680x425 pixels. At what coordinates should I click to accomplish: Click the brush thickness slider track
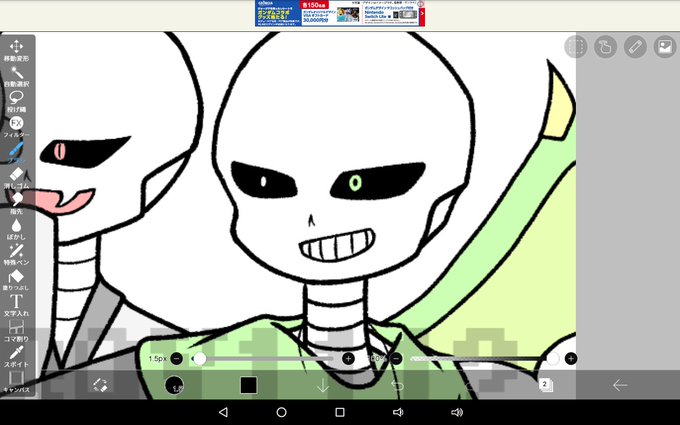point(262,359)
